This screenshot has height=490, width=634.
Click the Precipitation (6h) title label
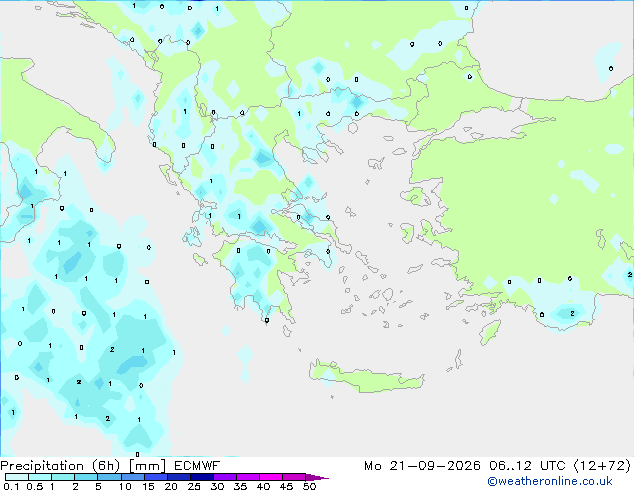[x=60, y=466]
